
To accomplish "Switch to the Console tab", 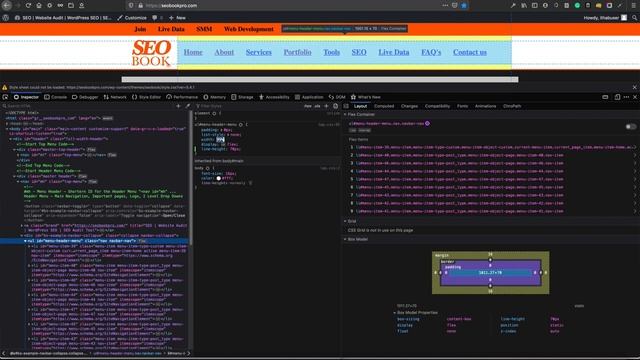I will point(56,97).
